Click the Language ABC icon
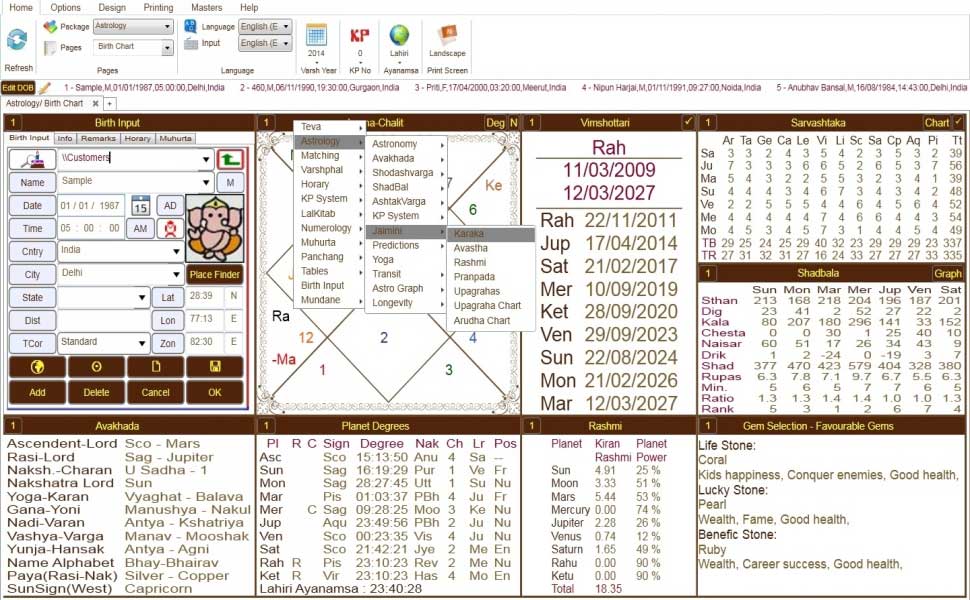The image size is (970, 600). point(191,26)
